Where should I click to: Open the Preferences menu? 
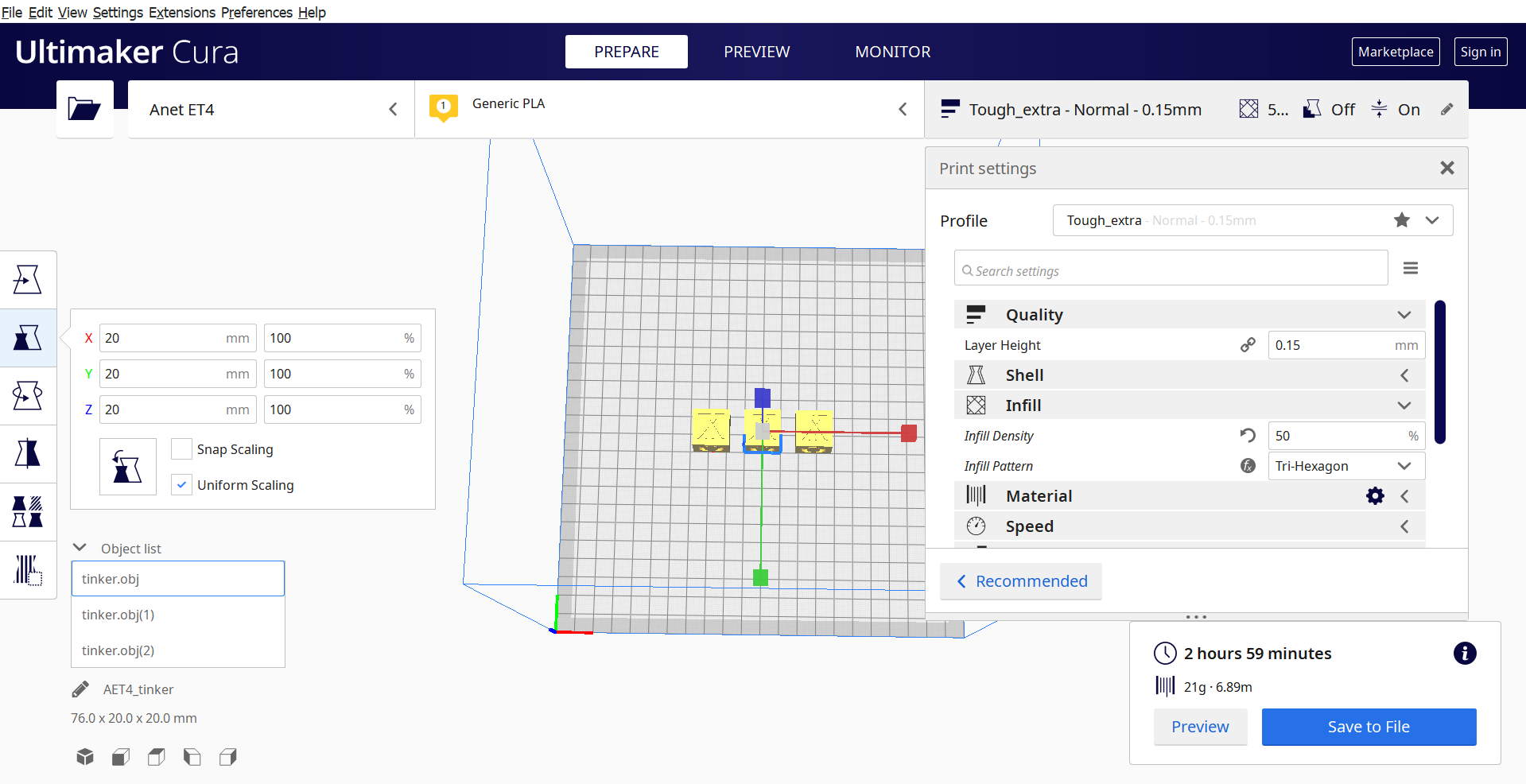[257, 12]
